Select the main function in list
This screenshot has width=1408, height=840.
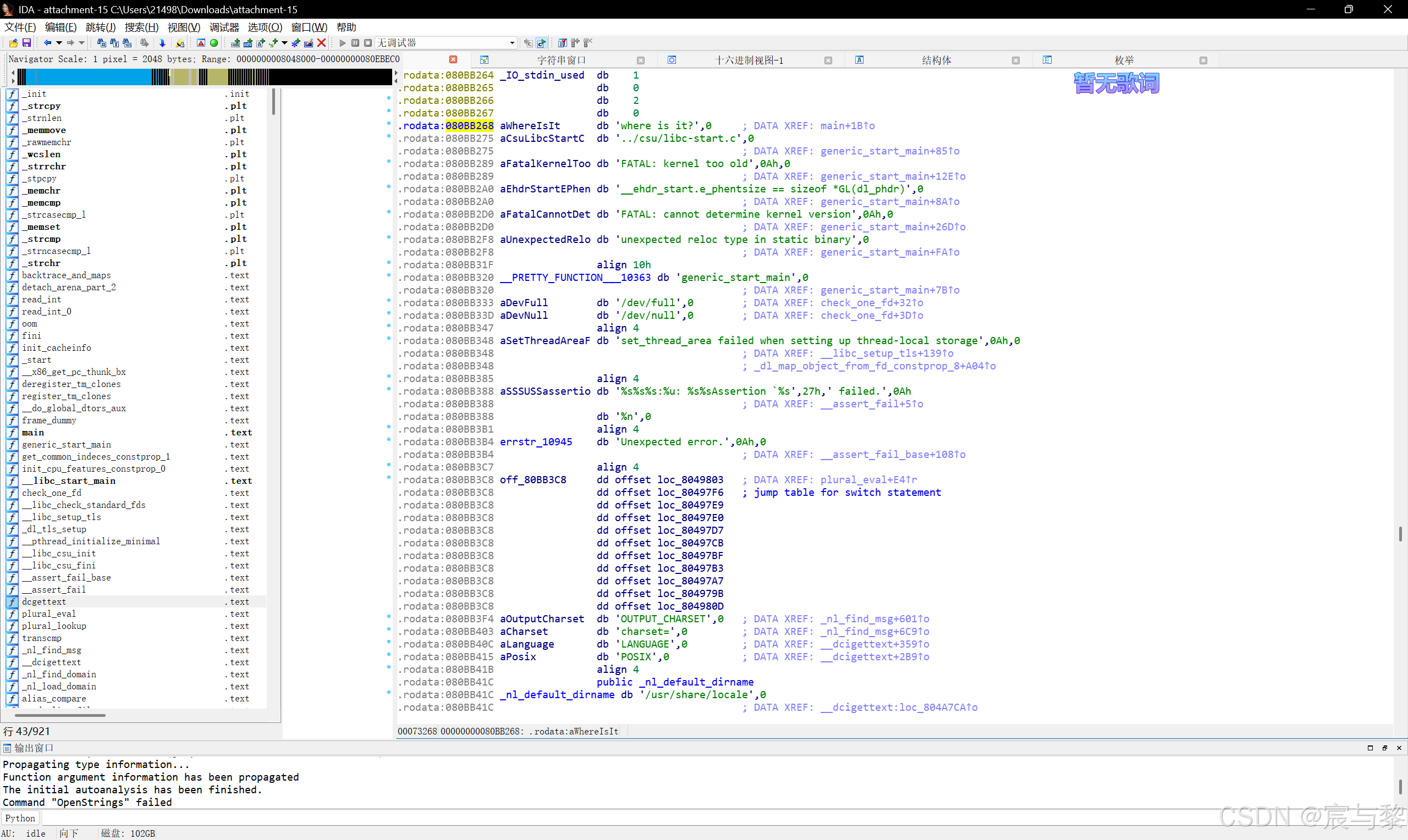click(33, 433)
